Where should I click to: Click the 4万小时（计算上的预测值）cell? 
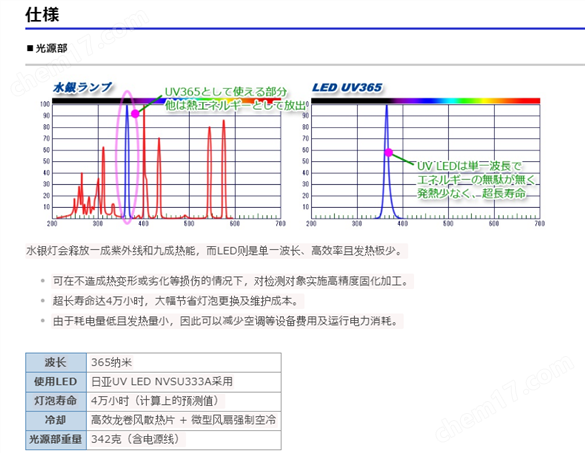point(184,401)
